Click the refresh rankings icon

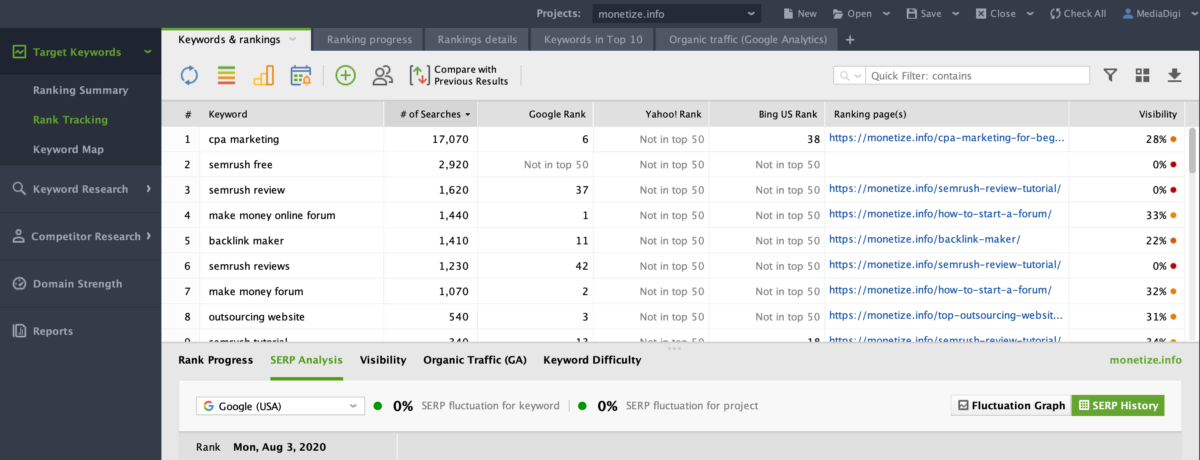point(189,75)
